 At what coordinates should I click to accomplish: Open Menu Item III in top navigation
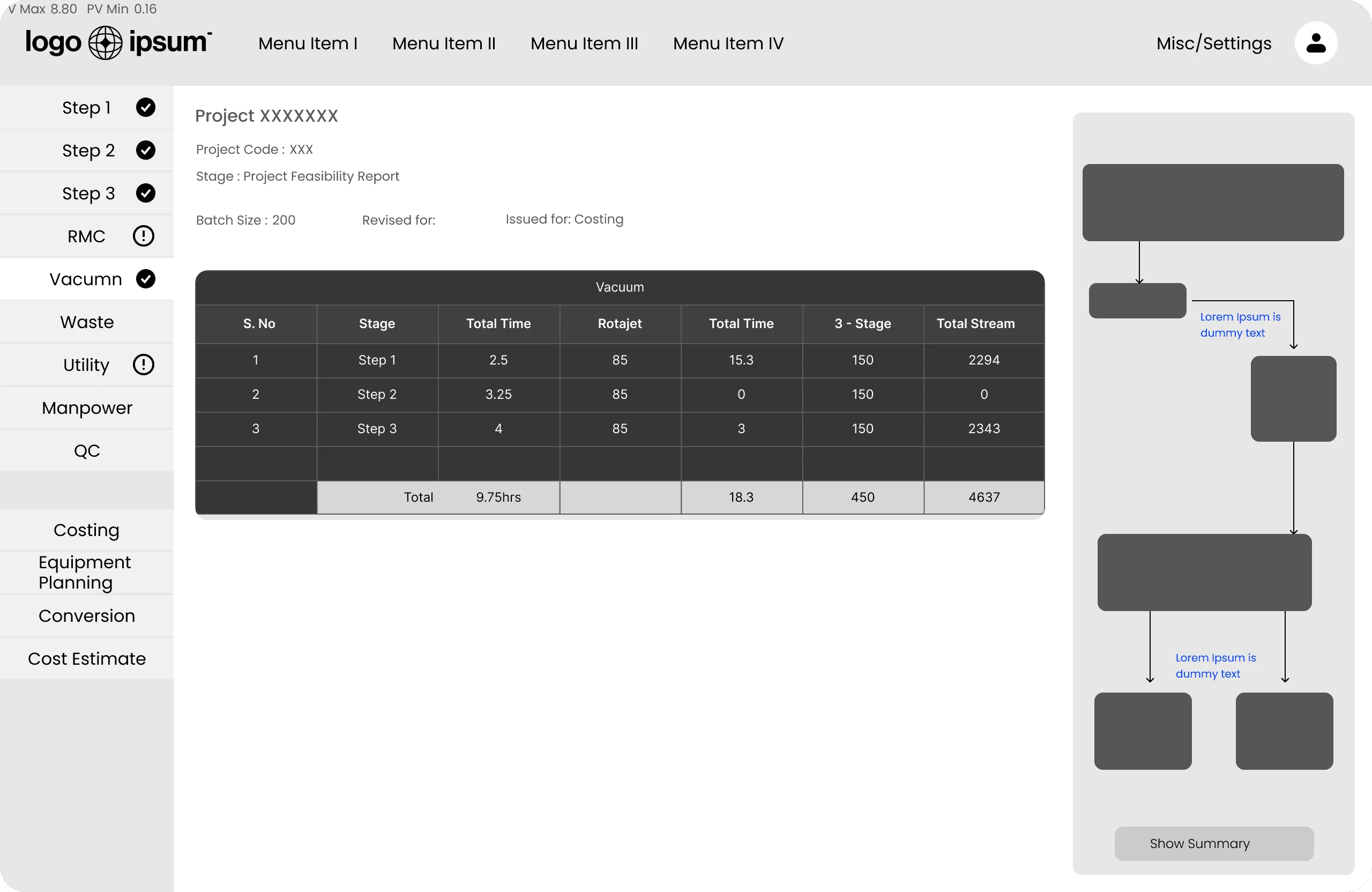point(584,44)
